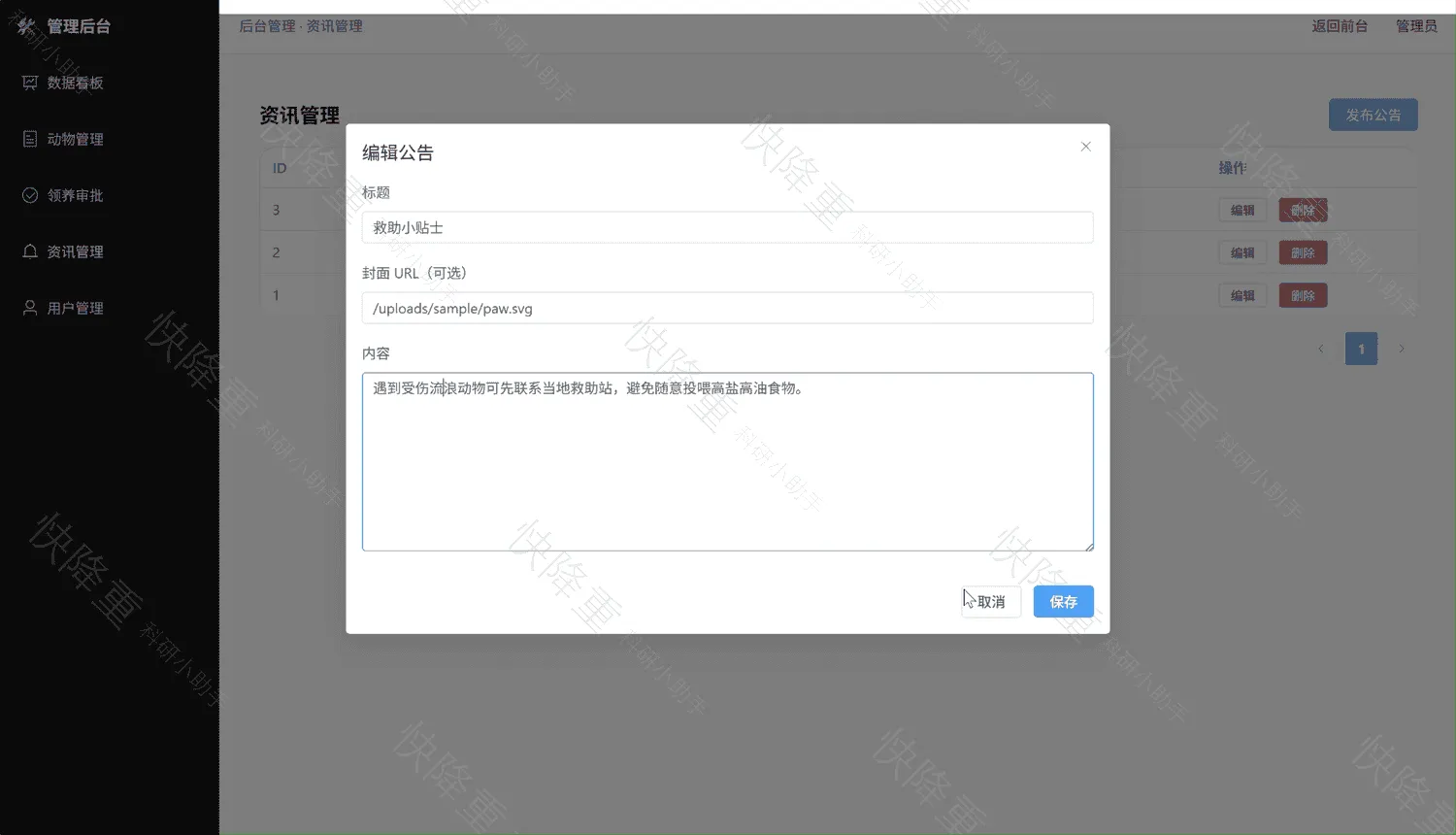The width and height of the screenshot is (1456, 835).
Task: Click the 动物管理 list icon
Action: [x=30, y=139]
